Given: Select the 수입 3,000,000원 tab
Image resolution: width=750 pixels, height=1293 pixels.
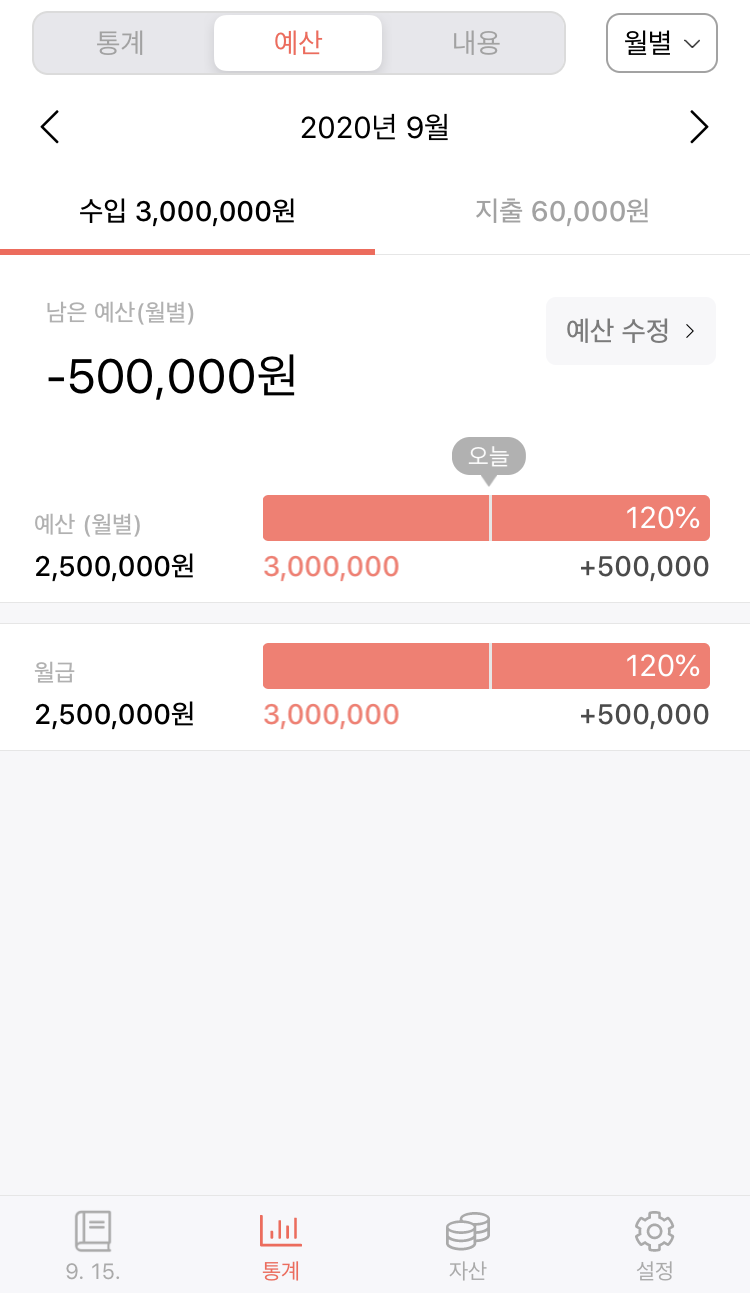Looking at the screenshot, I should 187,212.
